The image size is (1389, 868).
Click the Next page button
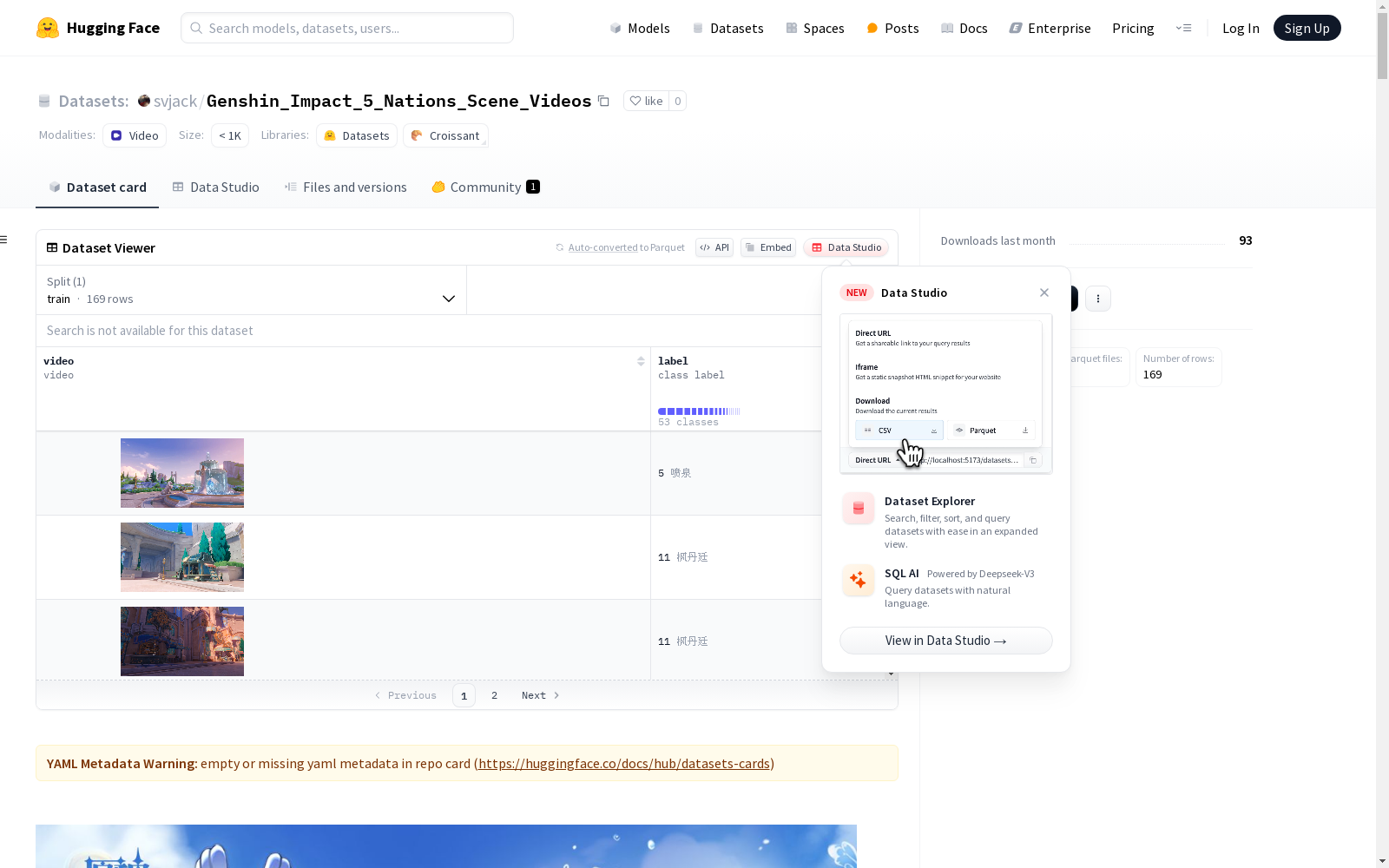click(540, 695)
